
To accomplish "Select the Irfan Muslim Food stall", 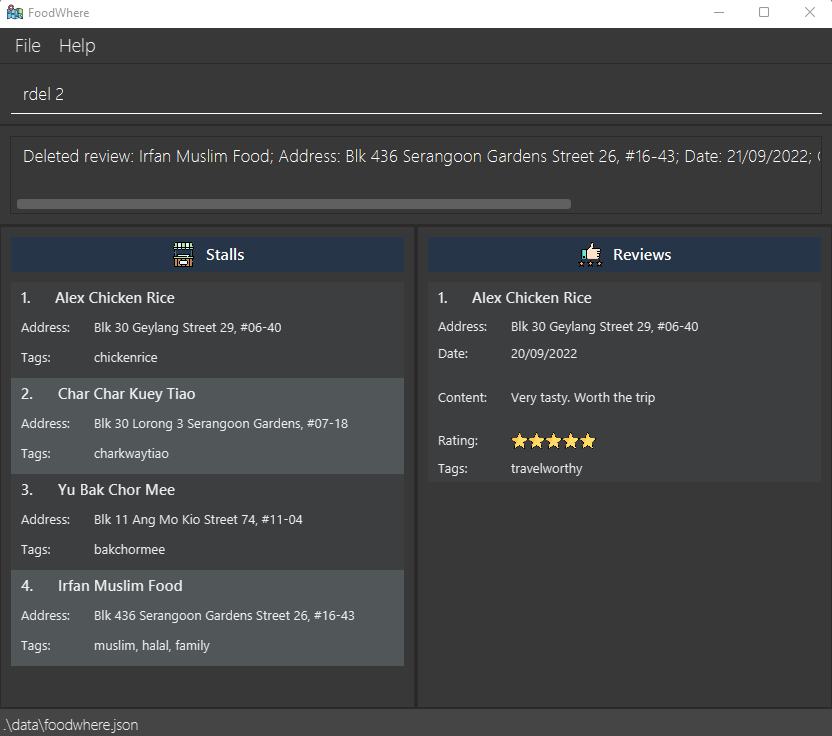I will [x=207, y=618].
